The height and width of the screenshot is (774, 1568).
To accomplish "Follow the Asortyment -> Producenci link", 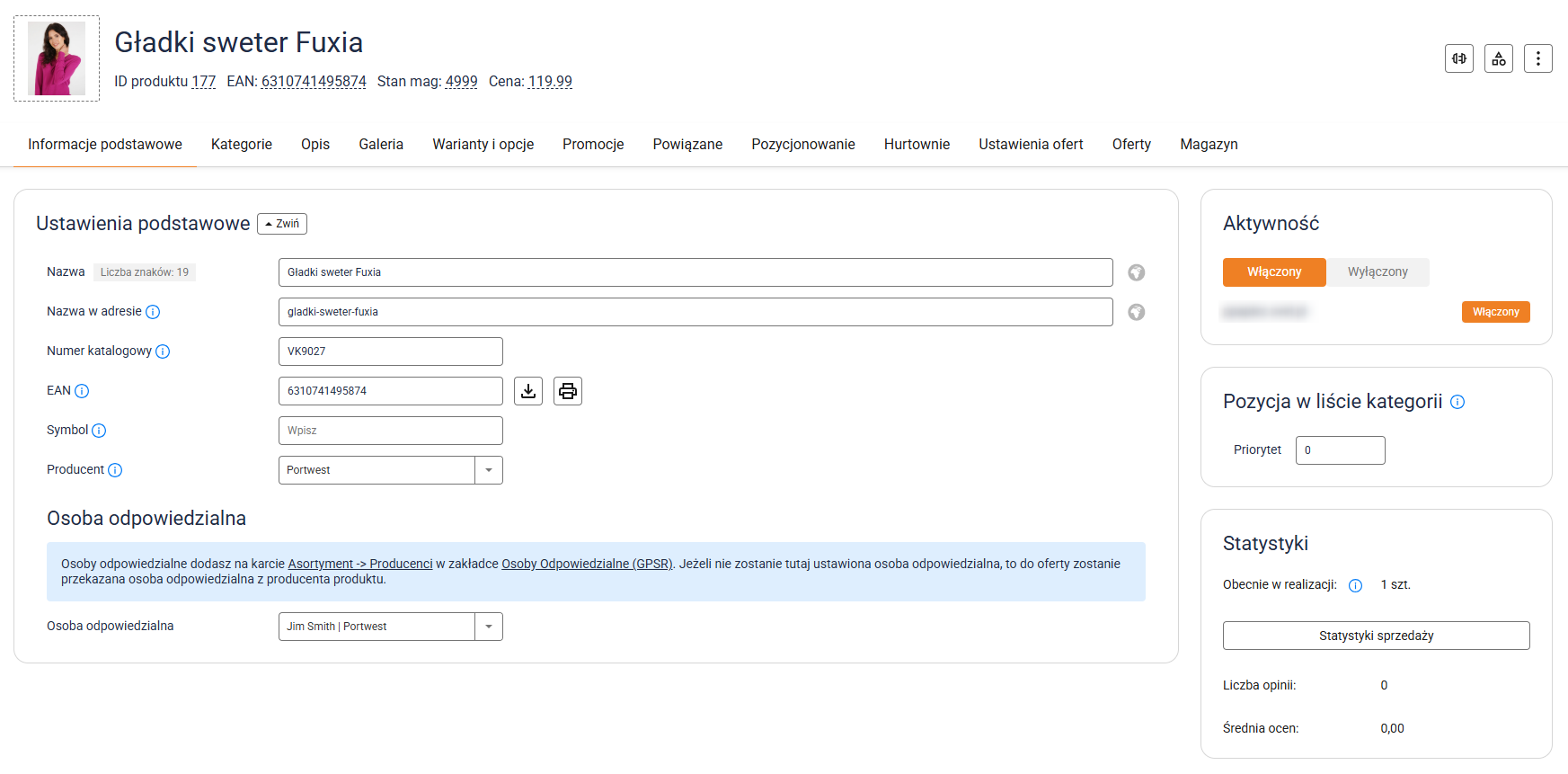I will point(359,564).
